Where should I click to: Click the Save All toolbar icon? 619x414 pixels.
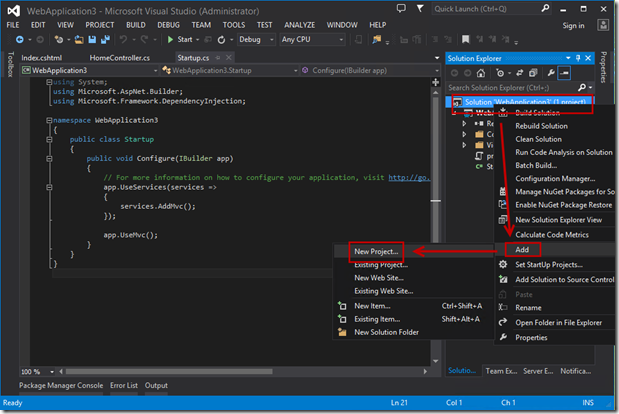point(105,39)
